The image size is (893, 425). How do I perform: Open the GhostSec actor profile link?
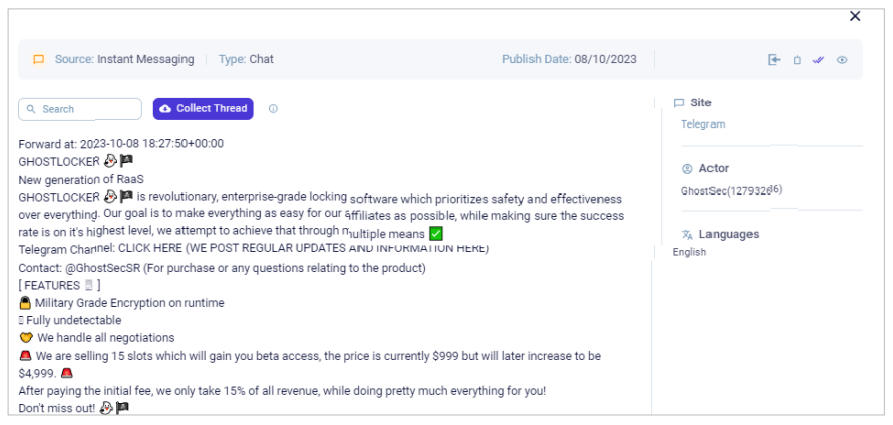732,190
